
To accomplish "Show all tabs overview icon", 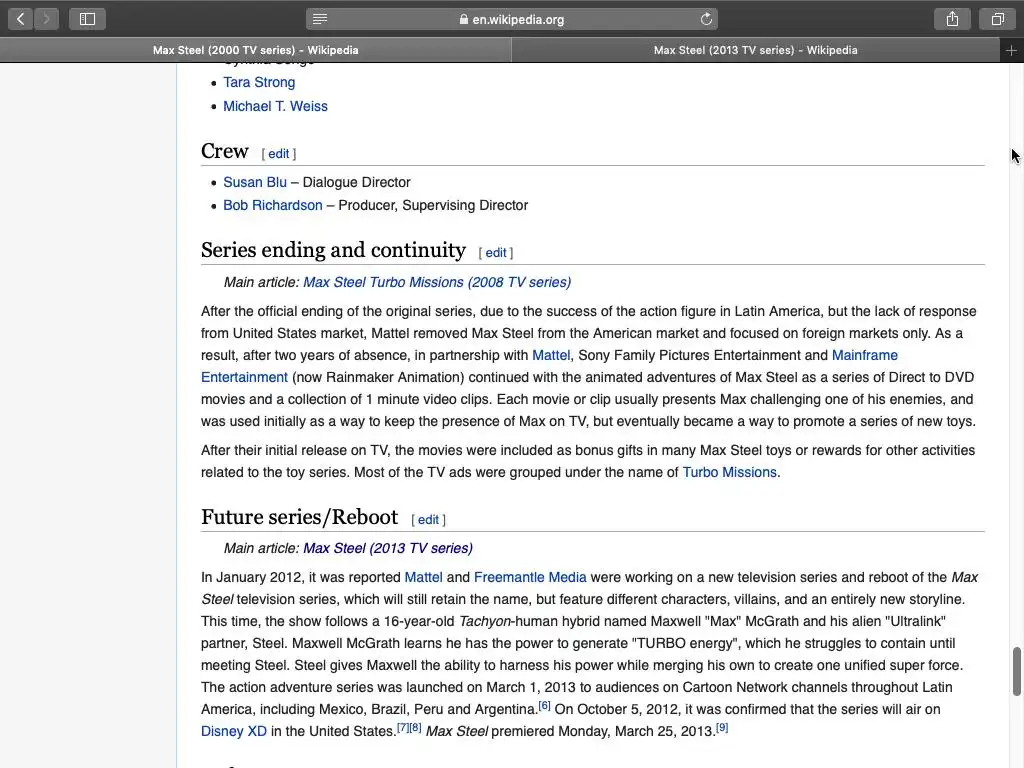I will coord(997,19).
